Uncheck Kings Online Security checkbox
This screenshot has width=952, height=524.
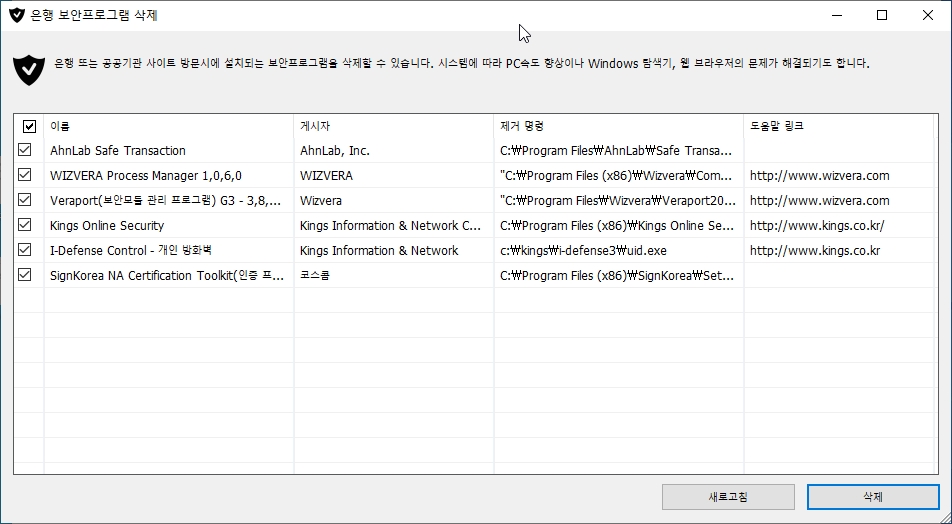click(24, 225)
